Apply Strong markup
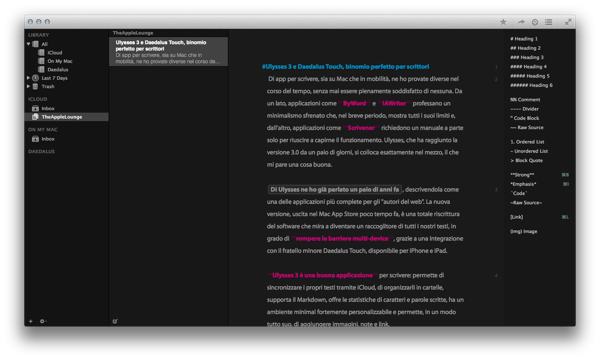 (522, 174)
